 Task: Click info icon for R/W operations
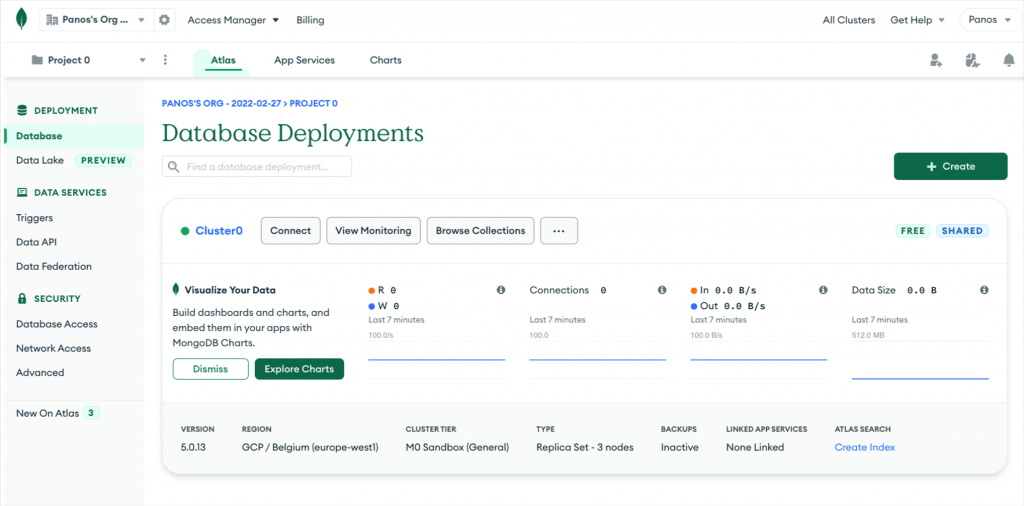[x=501, y=290]
